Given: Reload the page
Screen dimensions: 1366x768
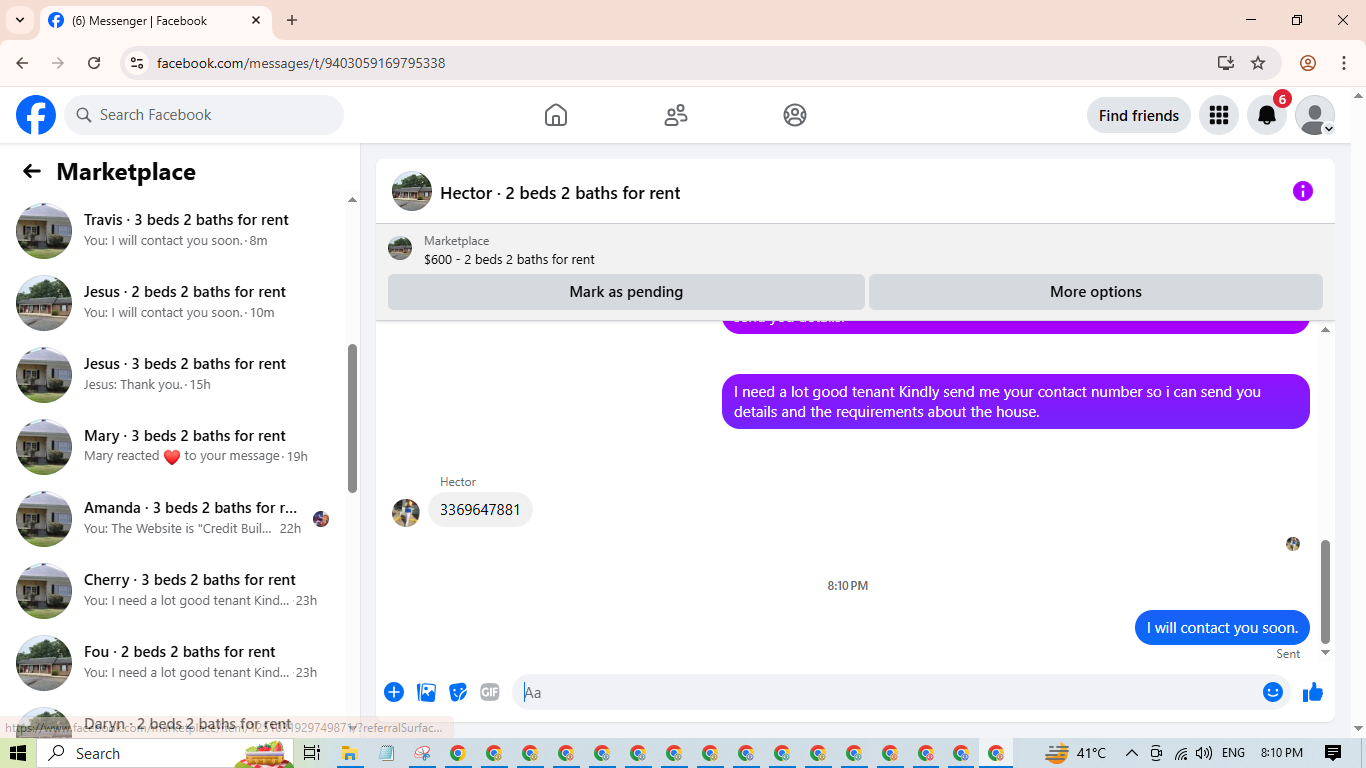Looking at the screenshot, I should 94,63.
